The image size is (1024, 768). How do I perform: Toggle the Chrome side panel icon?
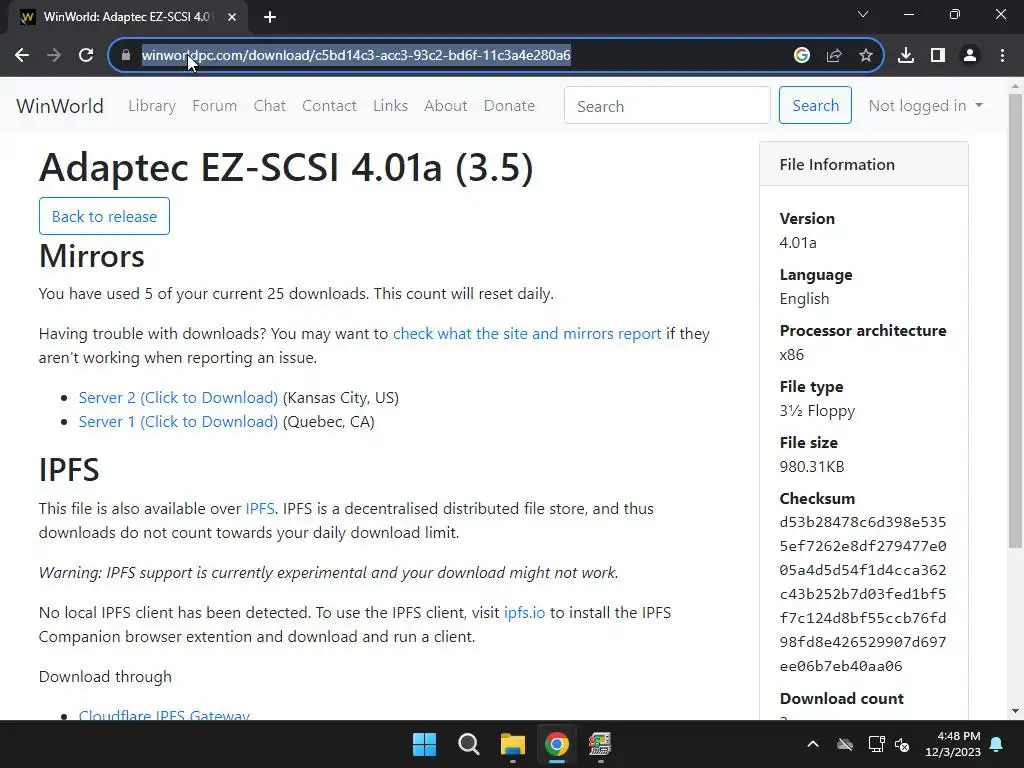938,56
